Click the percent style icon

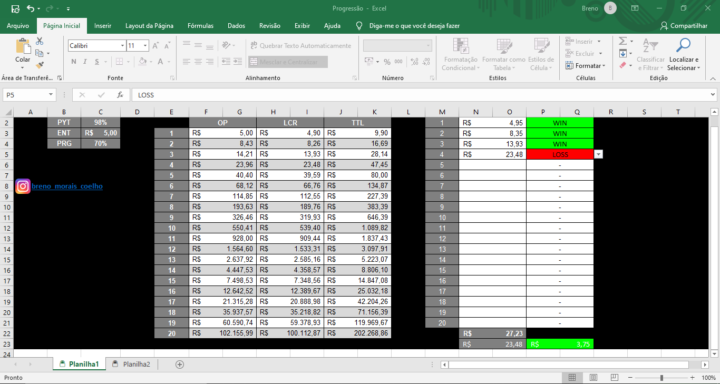point(387,62)
